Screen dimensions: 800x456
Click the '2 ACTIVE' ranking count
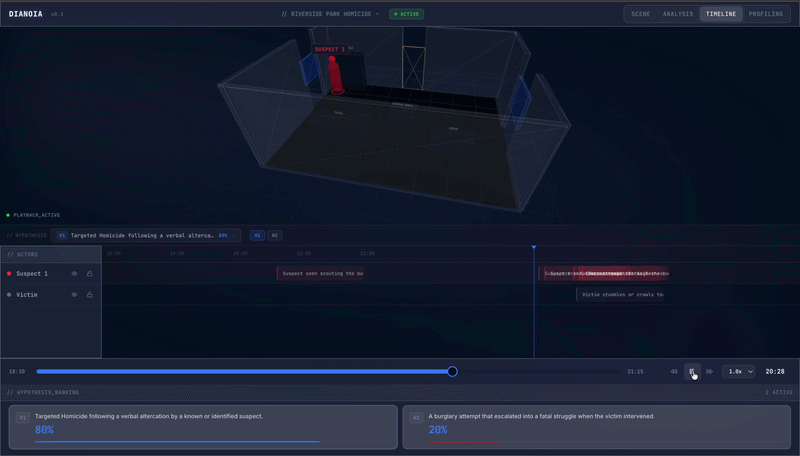(x=779, y=393)
